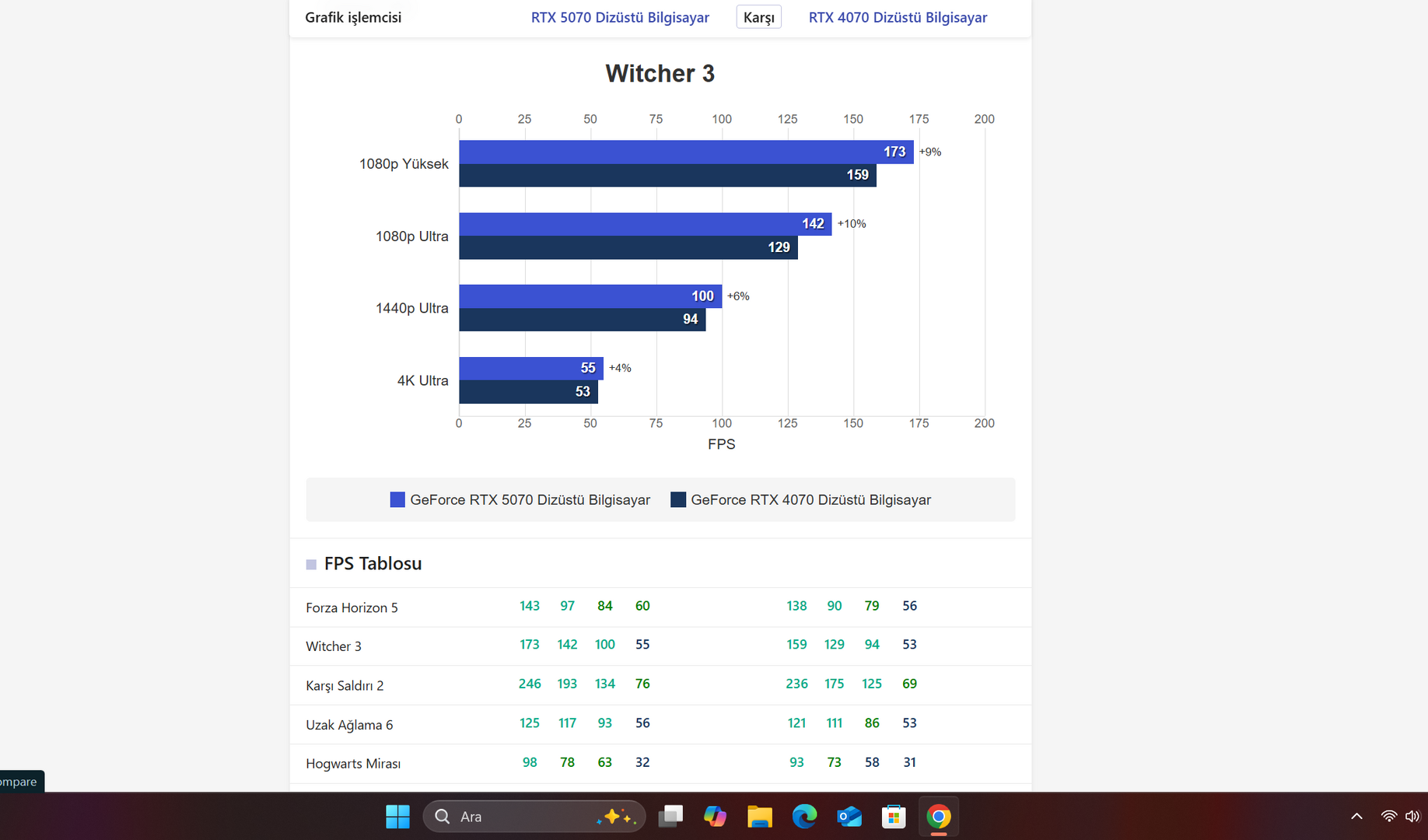Click the Karşı button between GPU links

coord(758,17)
